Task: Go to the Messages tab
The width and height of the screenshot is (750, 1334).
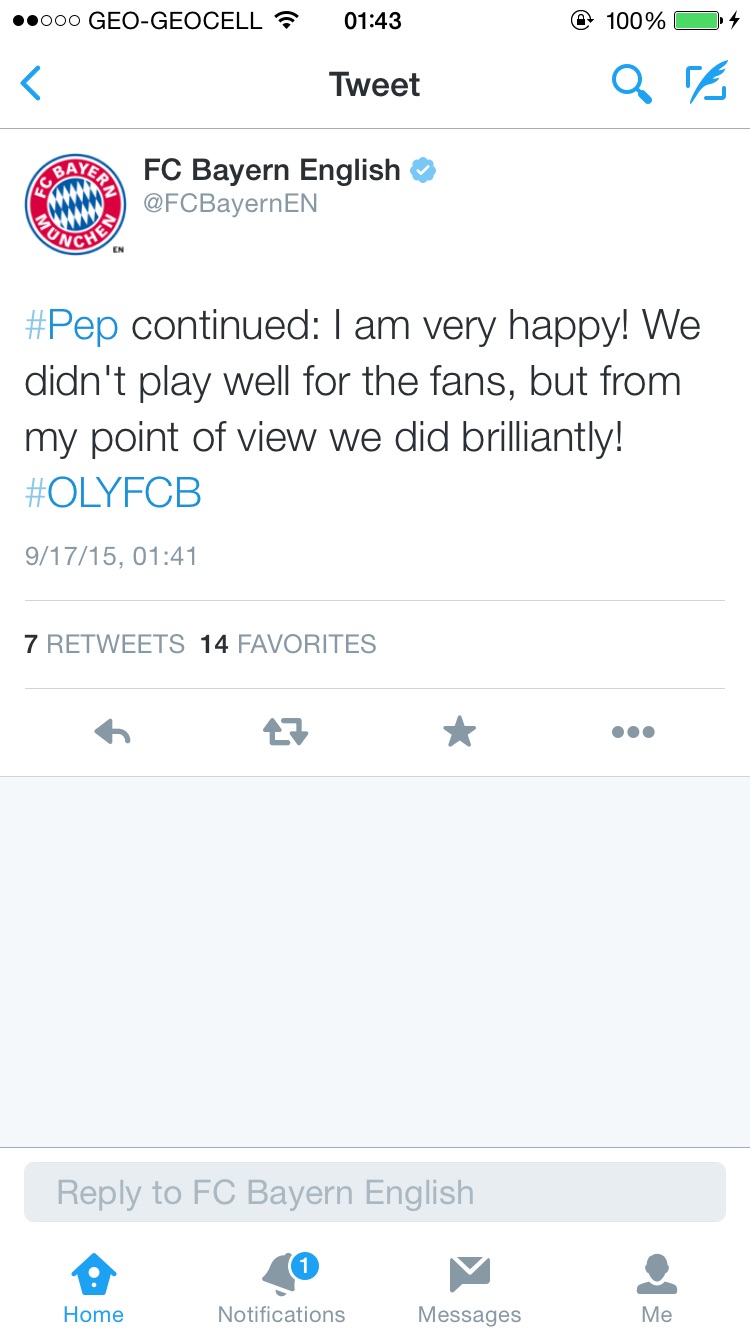Action: pos(469,1288)
